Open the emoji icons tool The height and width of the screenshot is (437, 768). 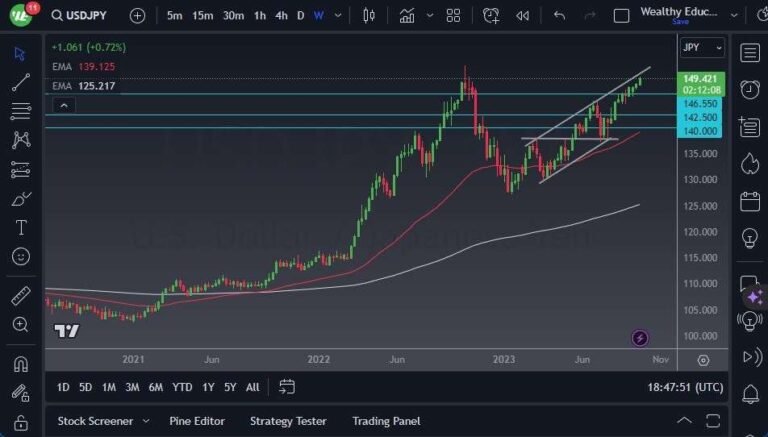click(21, 256)
